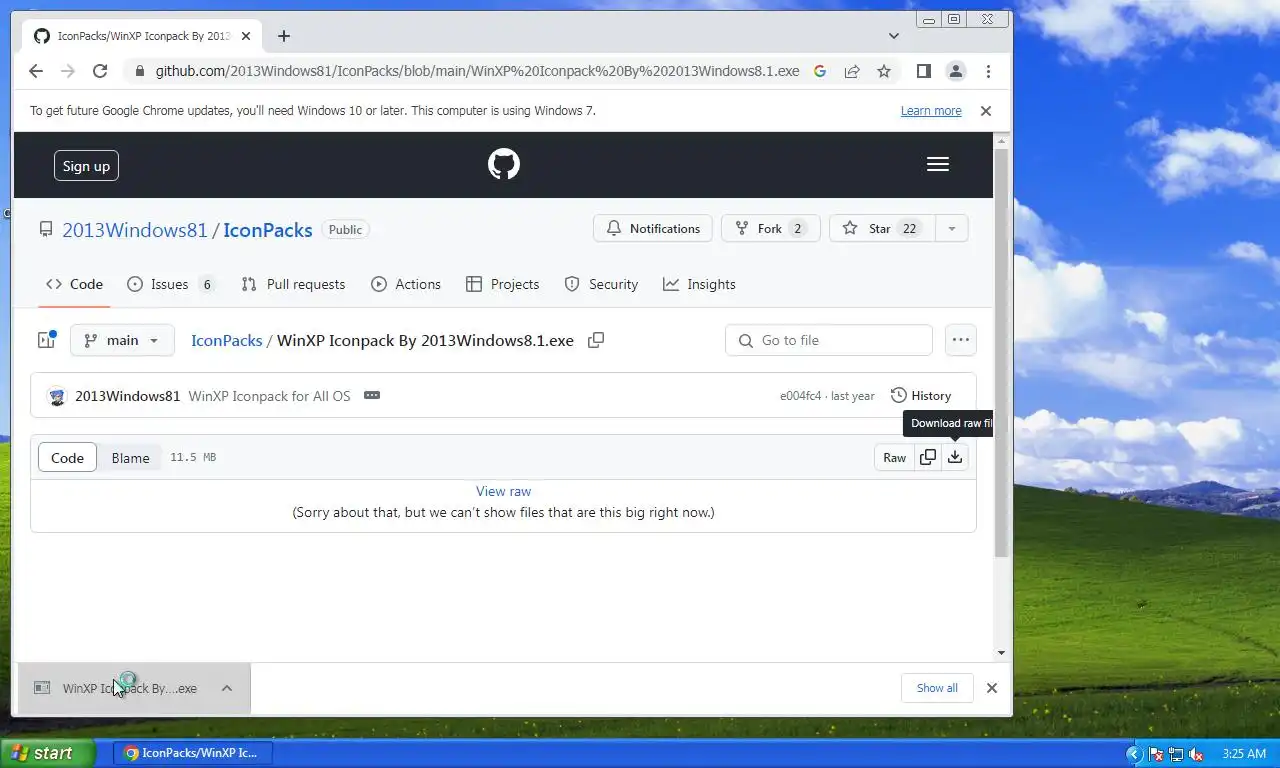Viewport: 1280px width, 768px height.
Task: Open Chrome tab search chevron
Action: coord(893,36)
